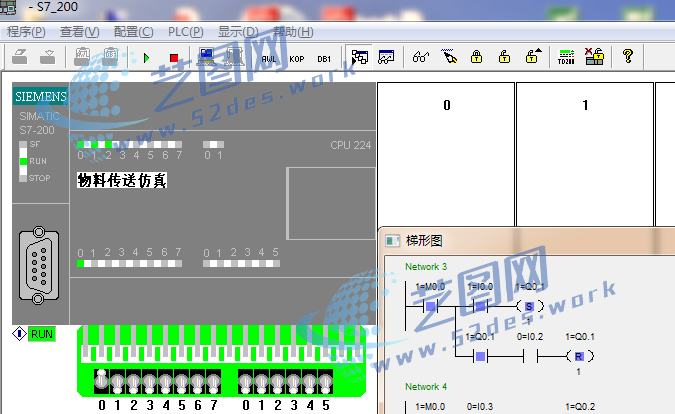The image size is (675, 414).
Task: Toggle switch 0 in the eight-switch input bank
Action: pos(101,381)
